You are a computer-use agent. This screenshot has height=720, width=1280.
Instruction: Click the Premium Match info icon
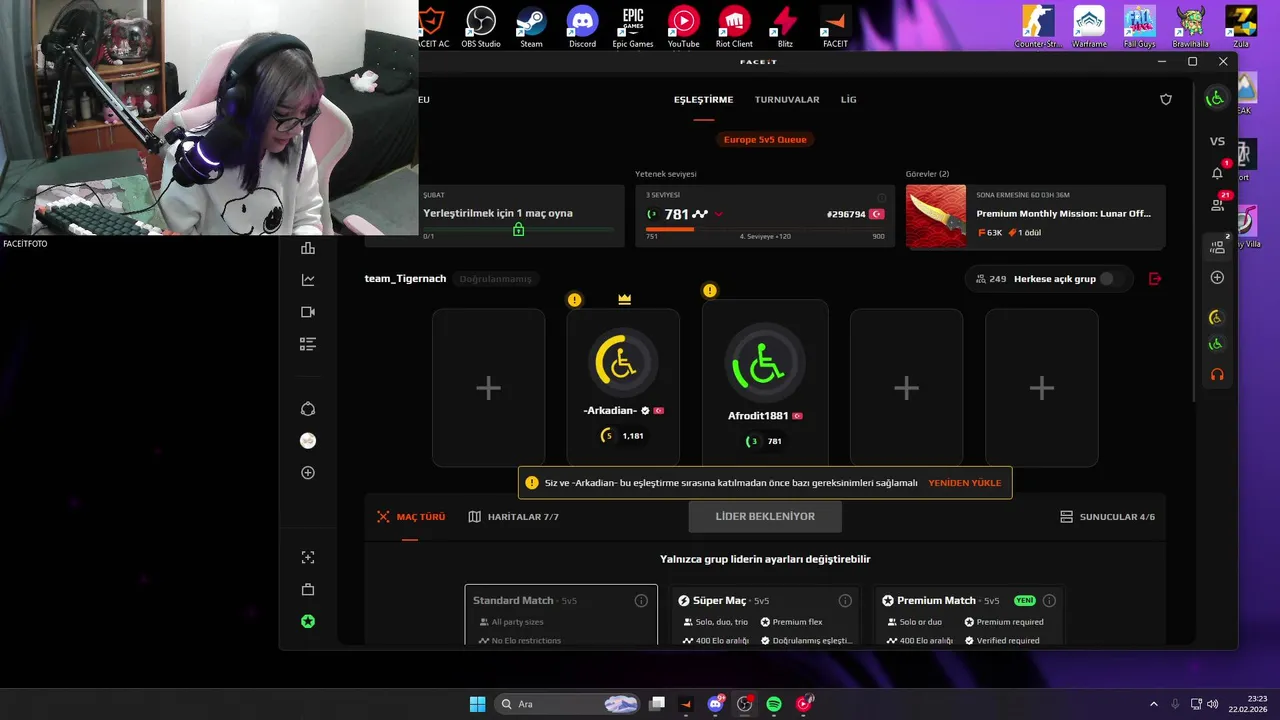click(x=1049, y=601)
